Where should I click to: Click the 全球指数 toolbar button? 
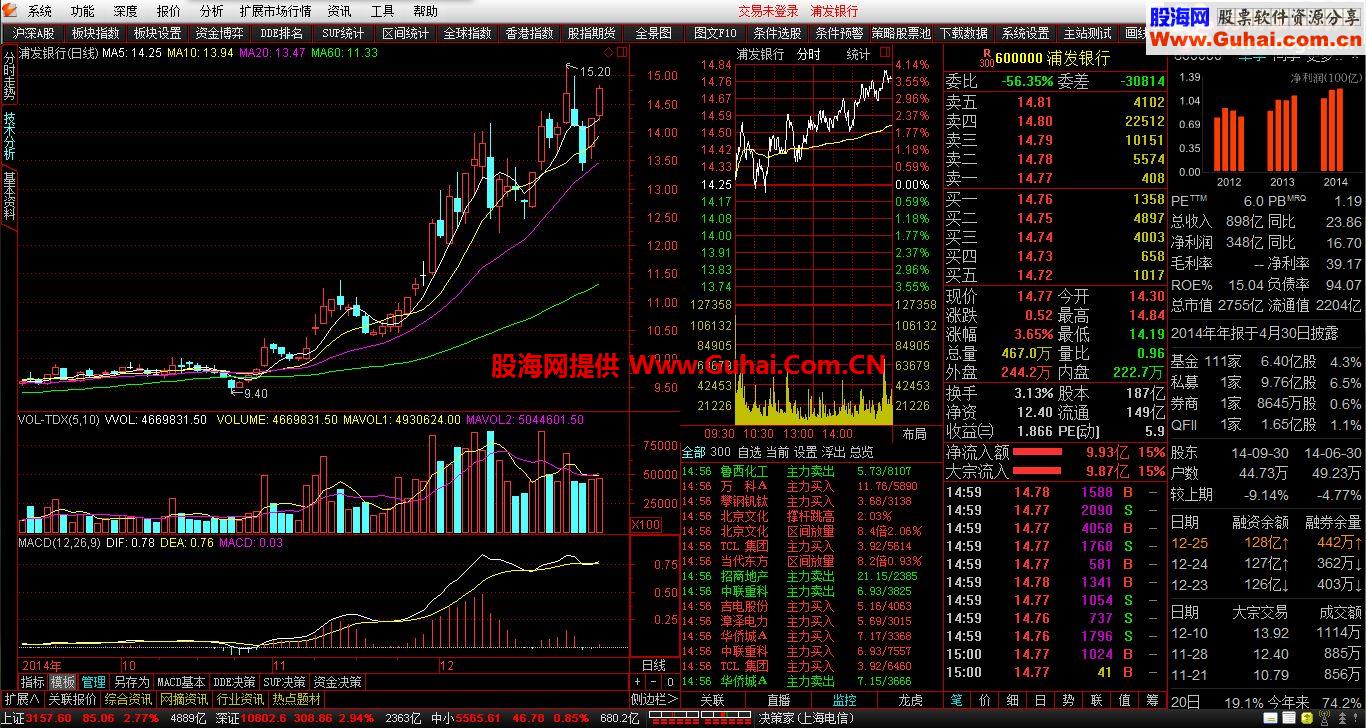[x=467, y=33]
